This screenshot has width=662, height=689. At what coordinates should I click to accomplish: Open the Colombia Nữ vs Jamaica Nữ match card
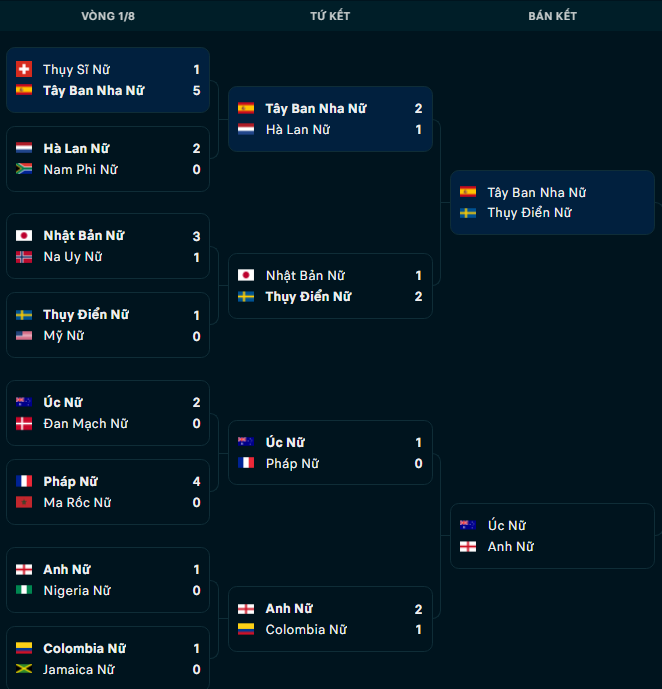108,658
